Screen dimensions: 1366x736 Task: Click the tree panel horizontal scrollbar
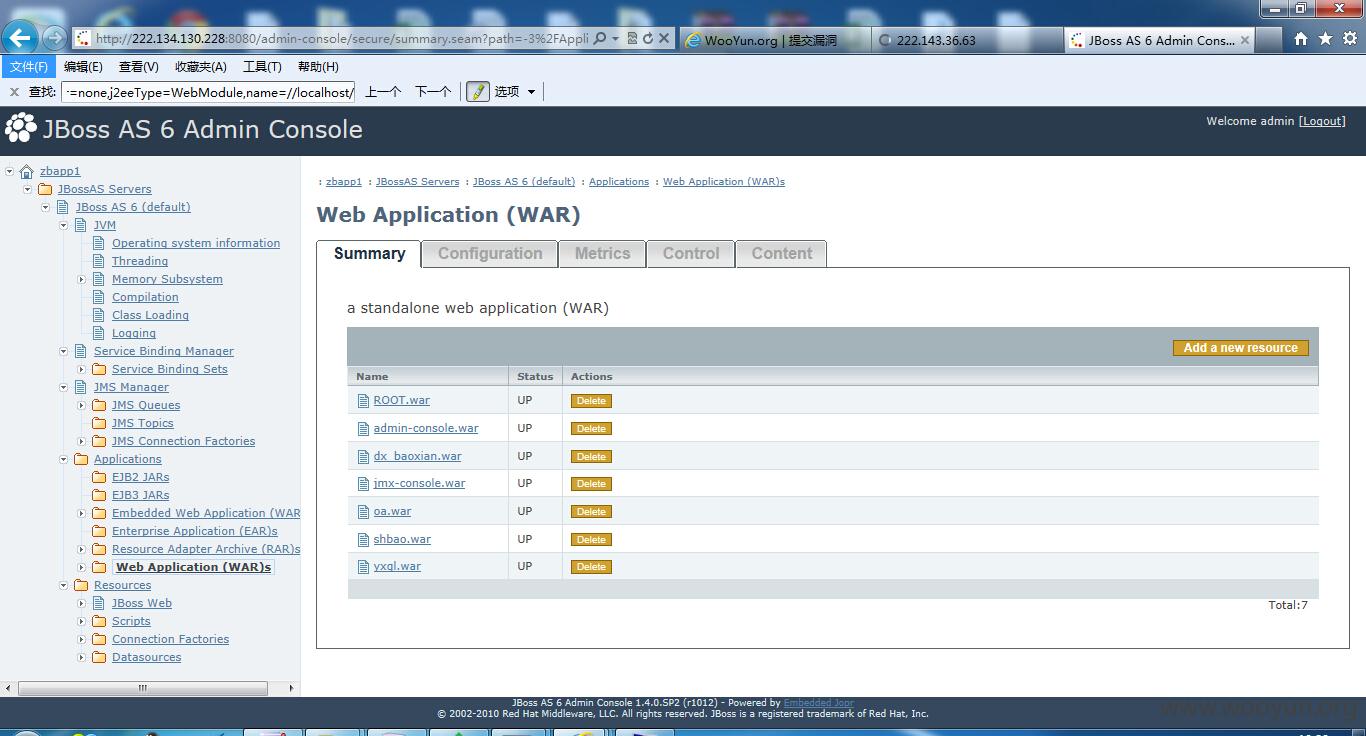click(143, 688)
